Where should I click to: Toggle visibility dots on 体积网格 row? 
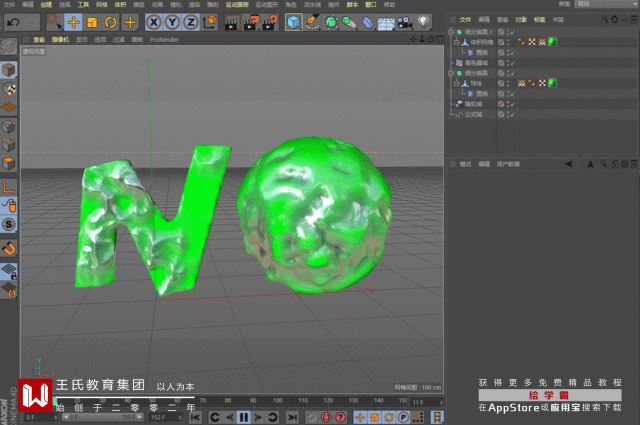point(508,42)
